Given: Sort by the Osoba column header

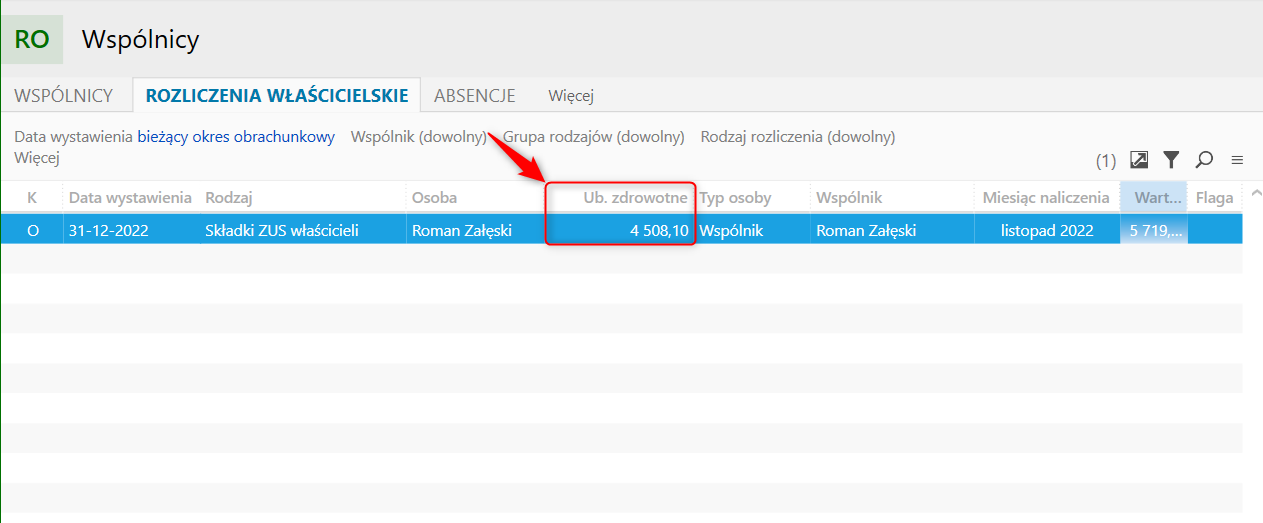Looking at the screenshot, I should [475, 198].
